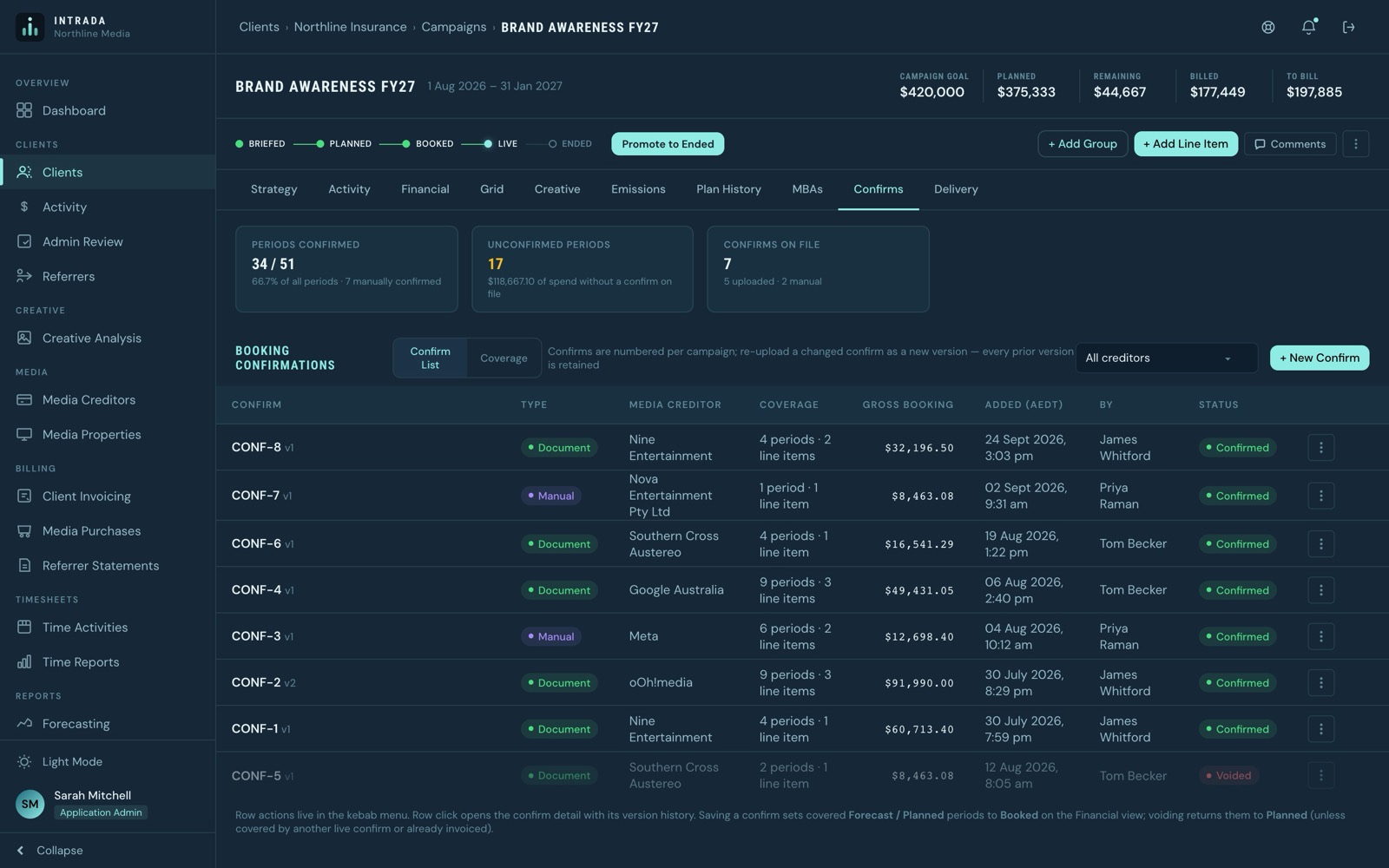Image resolution: width=1389 pixels, height=868 pixels.
Task: Click the Voided status badge for CONF-5
Action: tap(1228, 776)
